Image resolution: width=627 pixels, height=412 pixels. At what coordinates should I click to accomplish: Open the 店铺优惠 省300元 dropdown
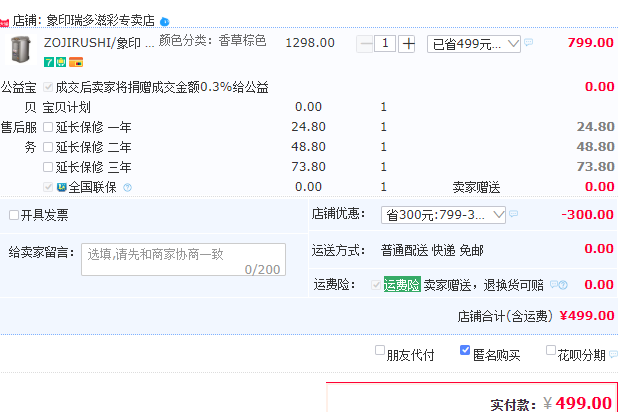(x=443, y=215)
